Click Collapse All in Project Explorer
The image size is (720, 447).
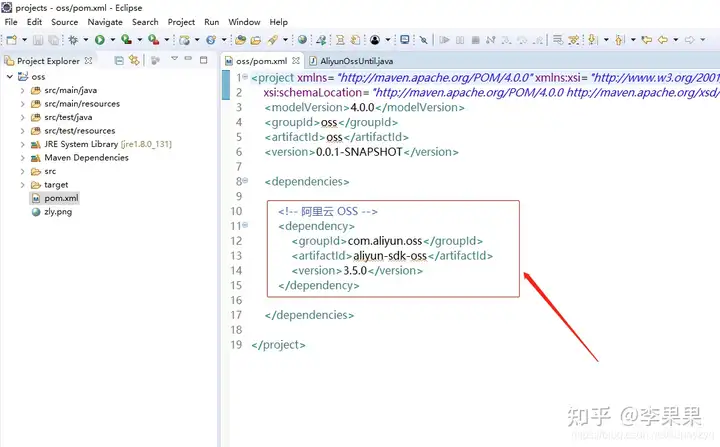click(119, 60)
